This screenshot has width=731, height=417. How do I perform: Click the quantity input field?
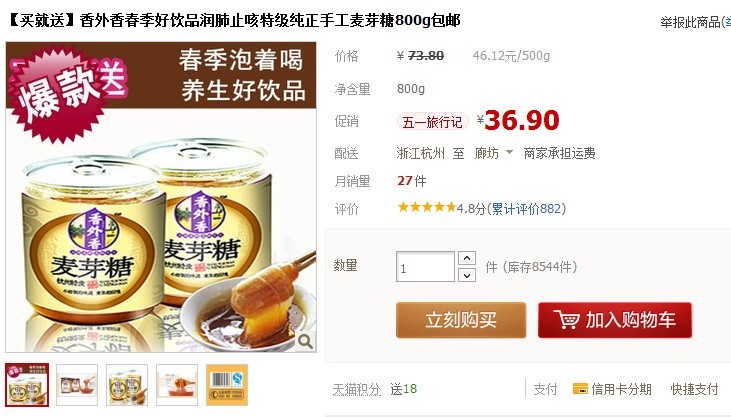pyautogui.click(x=425, y=267)
